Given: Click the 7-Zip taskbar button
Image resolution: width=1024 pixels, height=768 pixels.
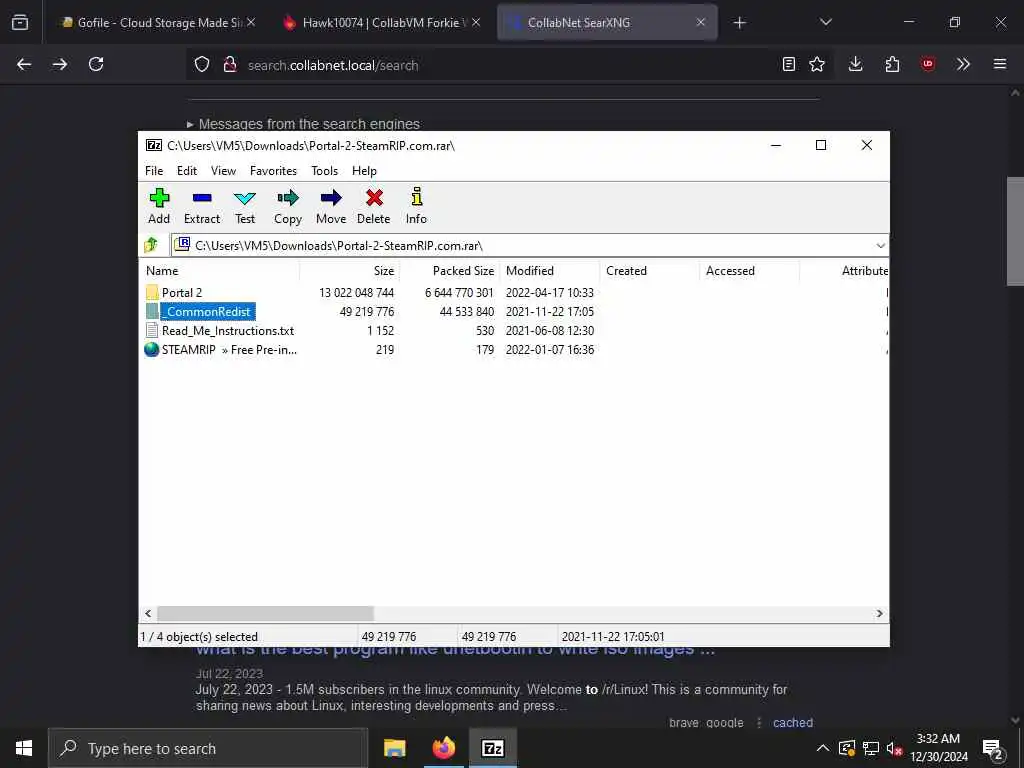Looking at the screenshot, I should click(x=492, y=748).
